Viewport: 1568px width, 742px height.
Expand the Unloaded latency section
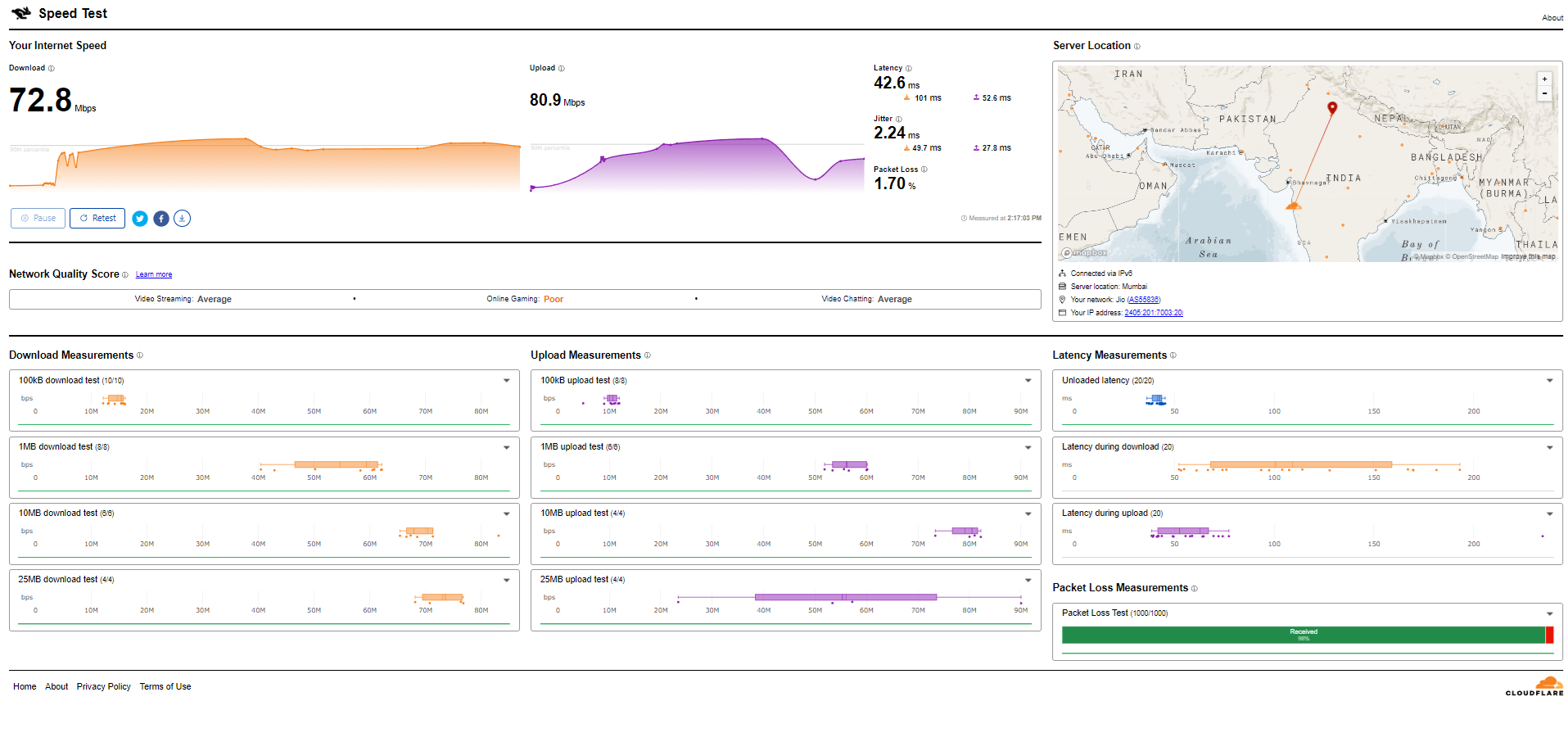tap(1549, 381)
